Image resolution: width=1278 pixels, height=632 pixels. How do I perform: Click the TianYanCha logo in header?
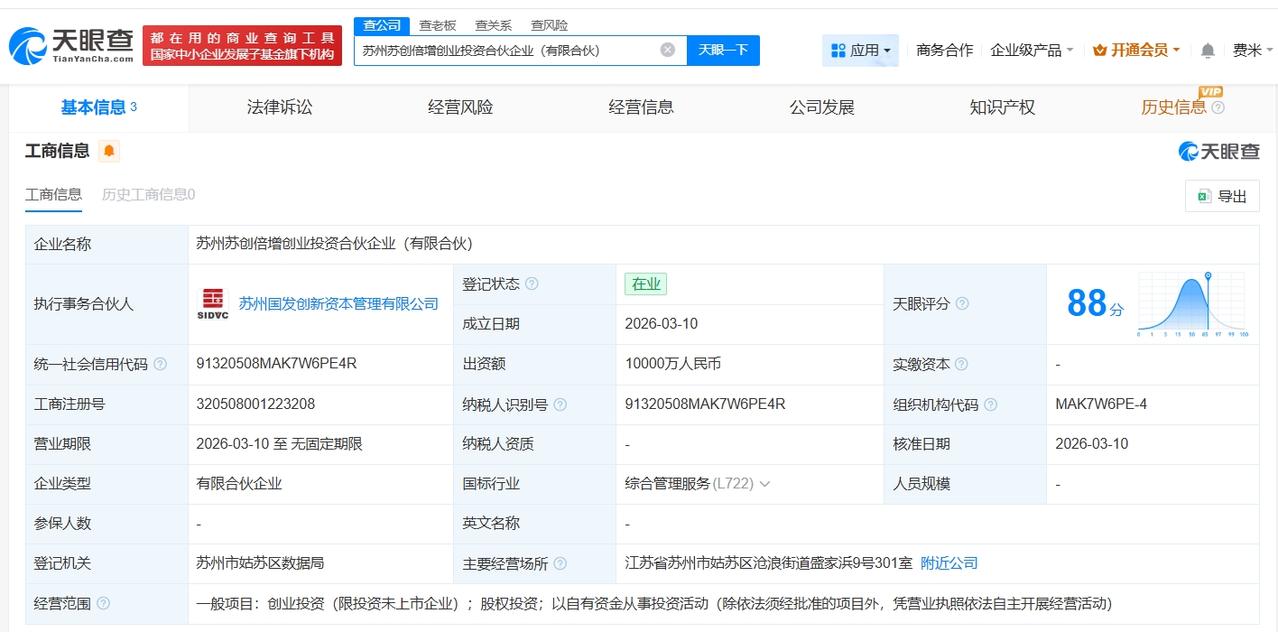72,46
